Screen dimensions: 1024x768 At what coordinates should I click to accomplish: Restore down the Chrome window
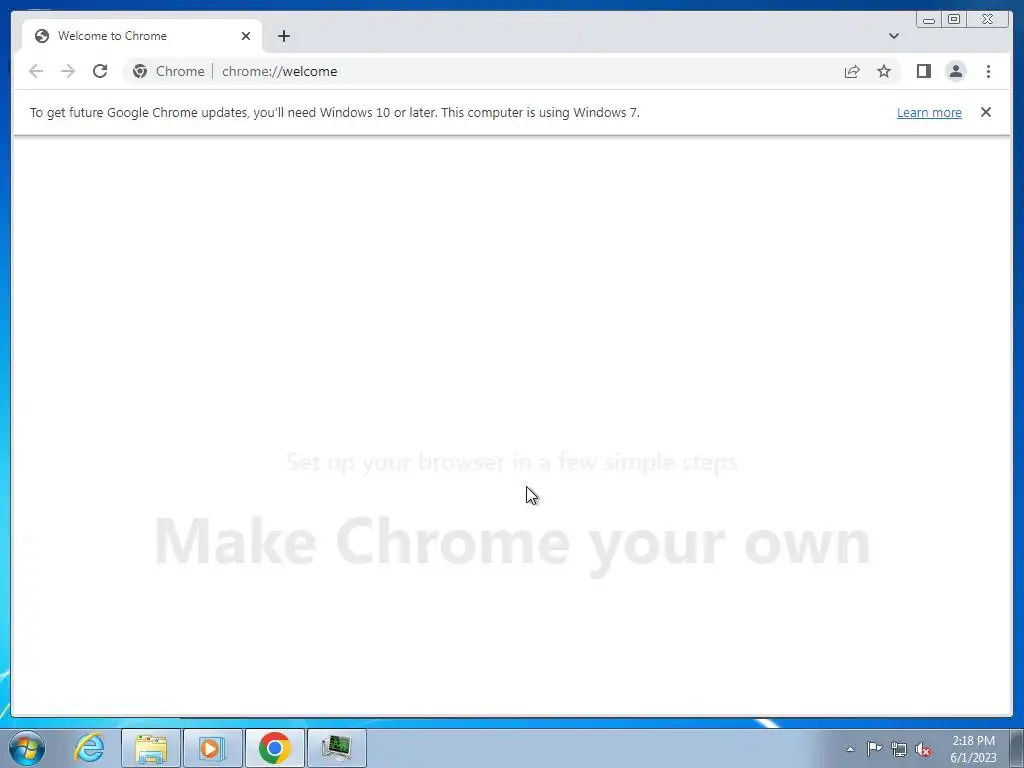pos(953,20)
